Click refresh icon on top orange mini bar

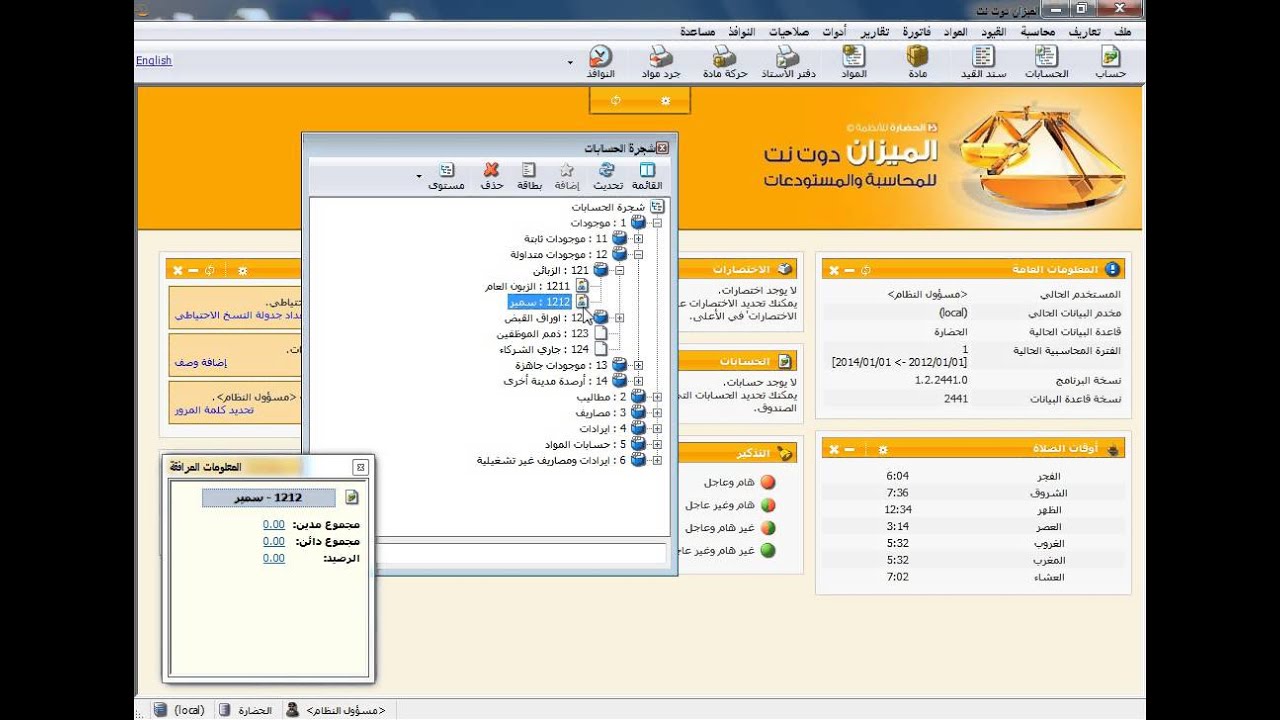616,101
